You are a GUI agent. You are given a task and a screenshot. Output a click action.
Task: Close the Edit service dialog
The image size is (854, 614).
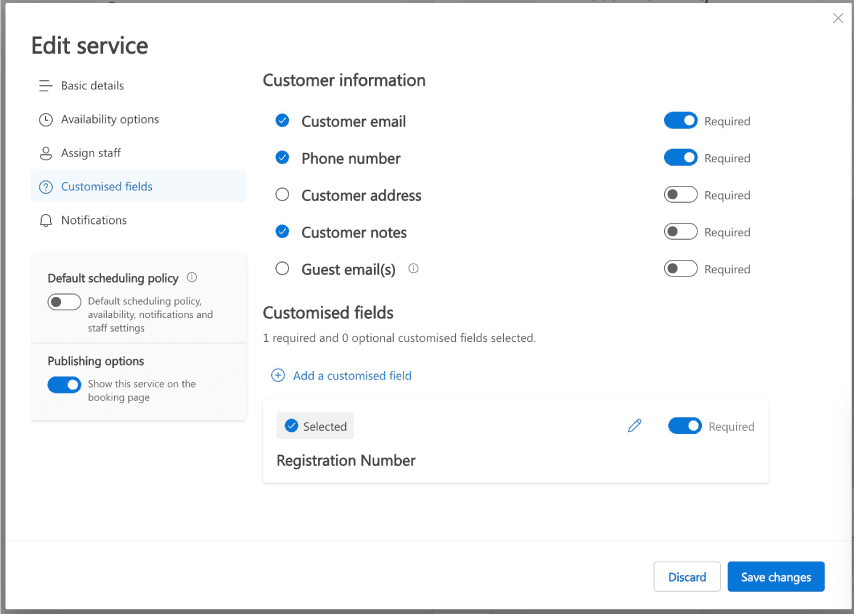coord(838,18)
